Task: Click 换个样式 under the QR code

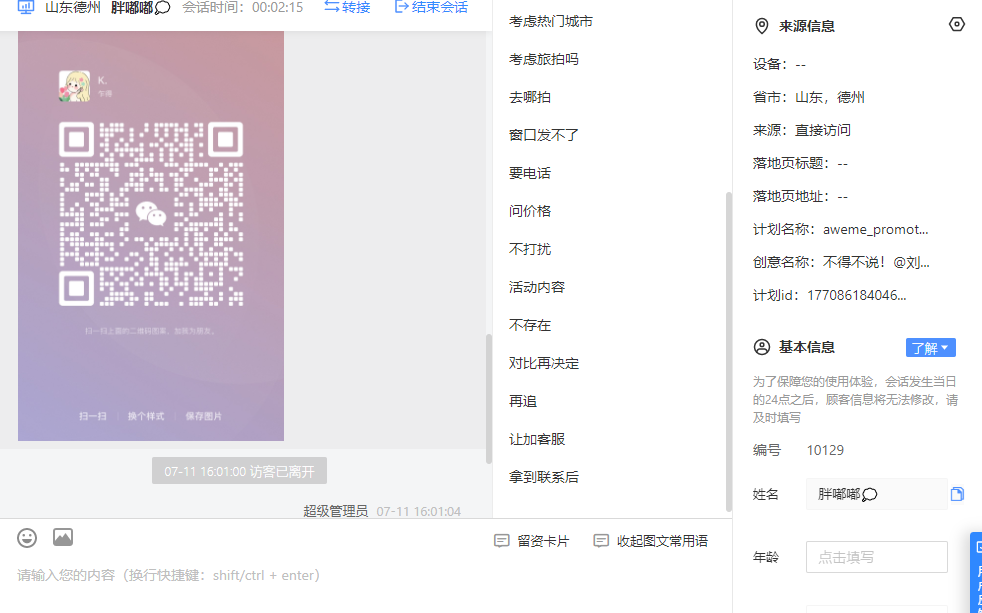Action: click(x=146, y=416)
